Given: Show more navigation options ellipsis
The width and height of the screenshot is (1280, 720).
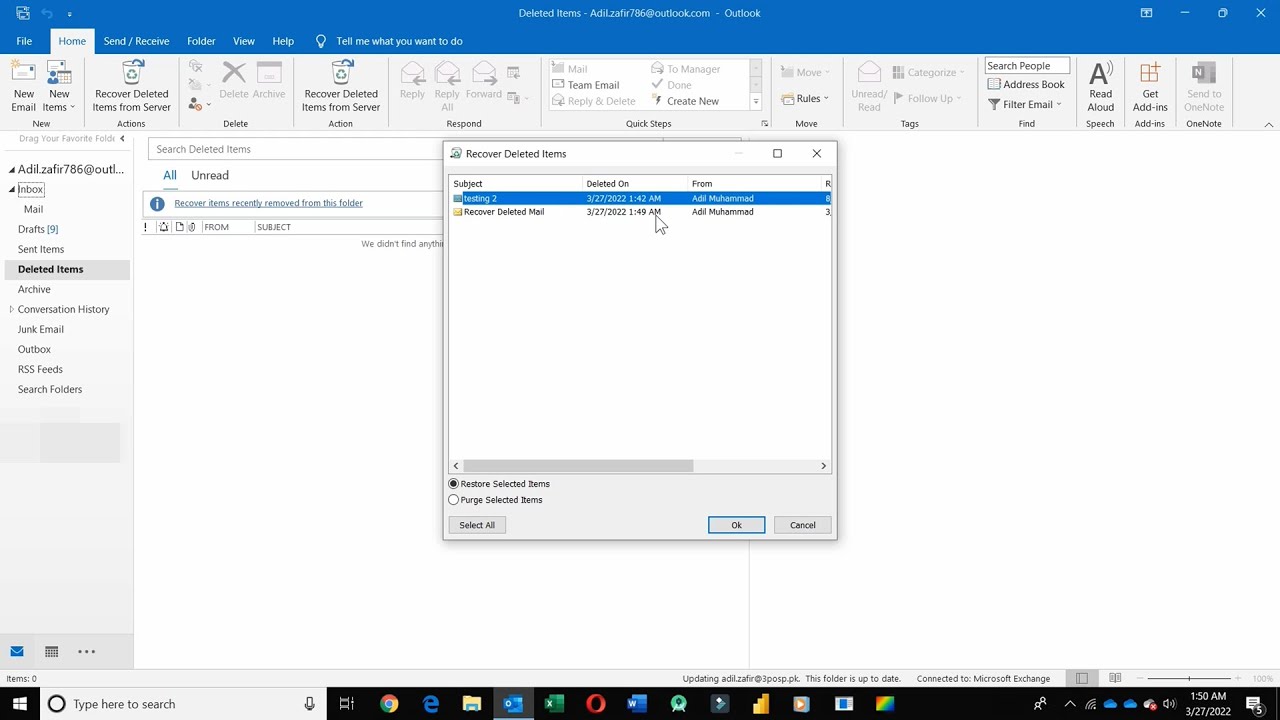Looking at the screenshot, I should point(86,651).
